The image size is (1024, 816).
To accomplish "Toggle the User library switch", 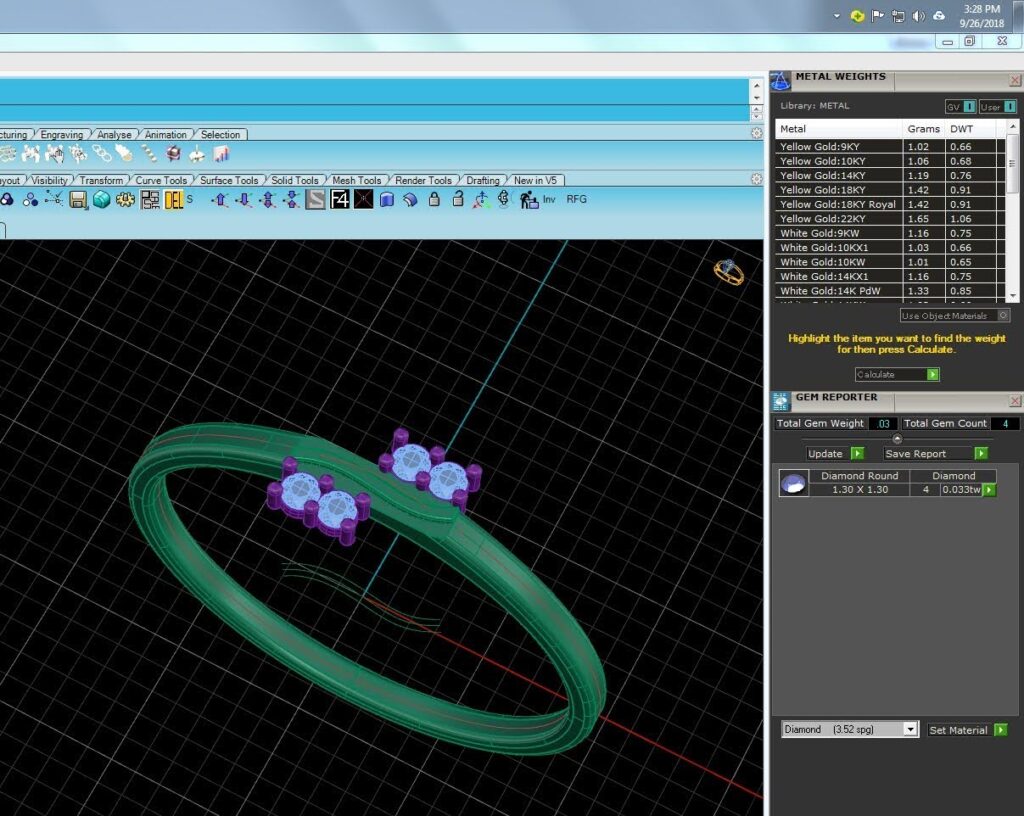I will [998, 106].
